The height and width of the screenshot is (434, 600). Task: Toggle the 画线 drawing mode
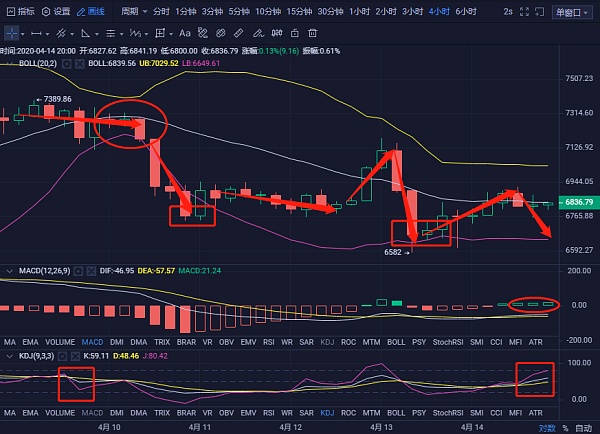click(x=91, y=12)
